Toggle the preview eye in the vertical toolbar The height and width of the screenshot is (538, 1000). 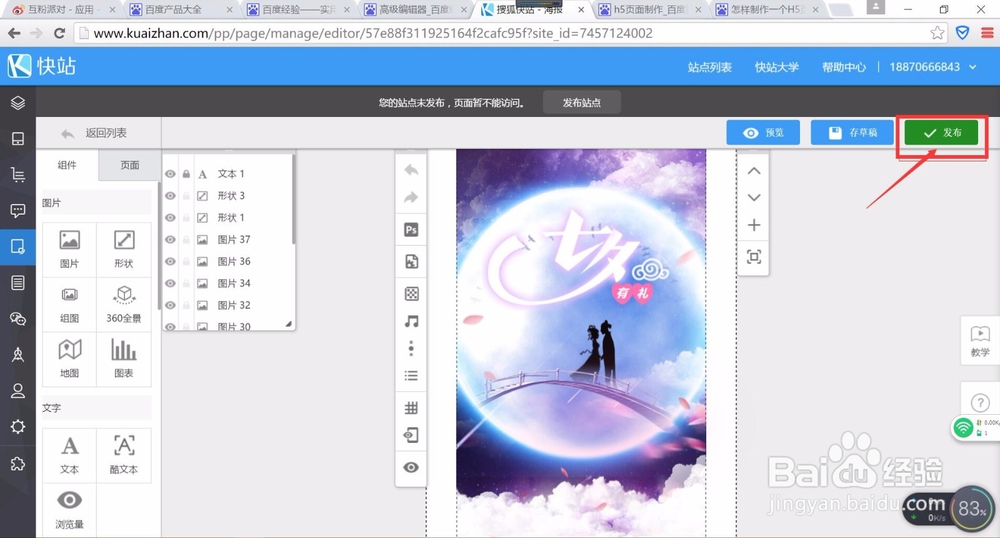click(x=411, y=467)
